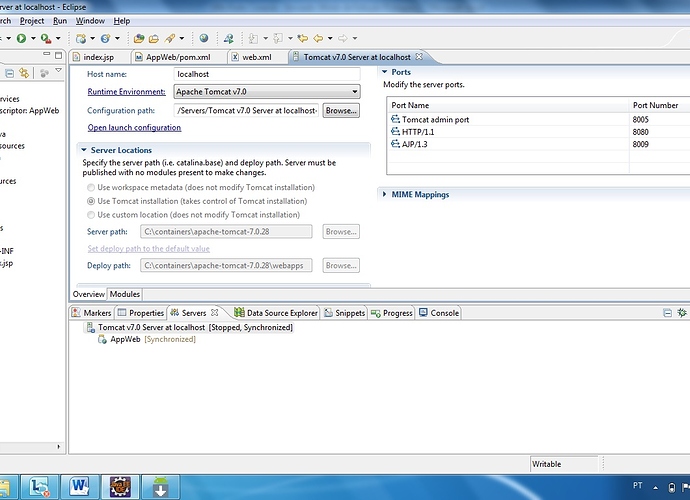Click the grayed Forward navigation arrow
The width and height of the screenshot is (690, 500).
343,38
